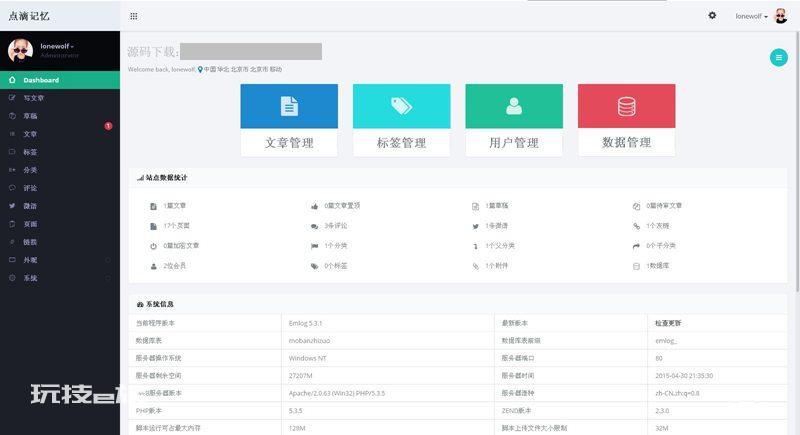The width and height of the screenshot is (800, 435).
Task: Click the 数据管理 button
Action: (627, 143)
